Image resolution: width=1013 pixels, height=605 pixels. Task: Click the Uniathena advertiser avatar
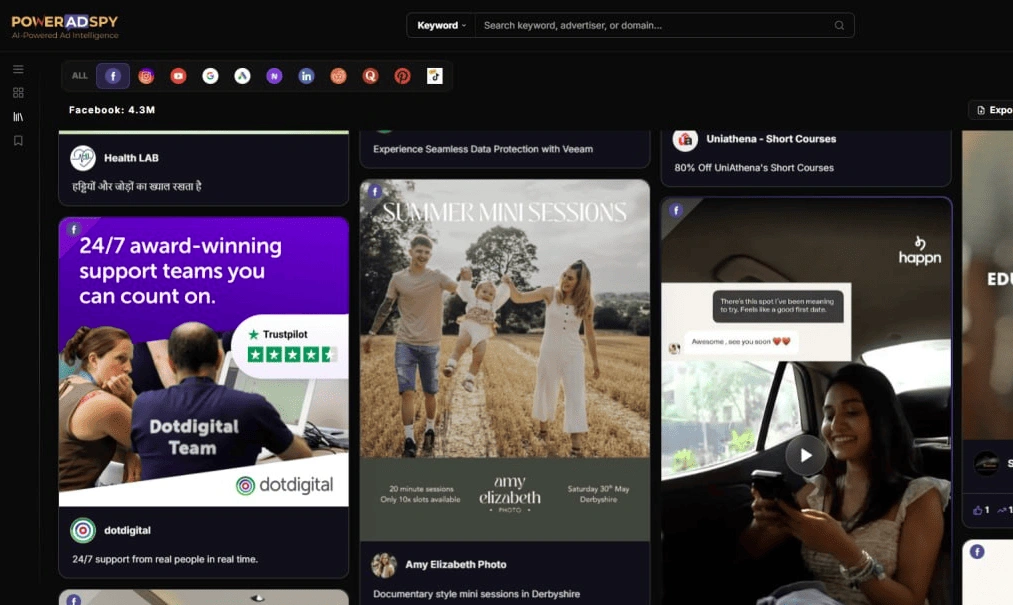point(685,139)
